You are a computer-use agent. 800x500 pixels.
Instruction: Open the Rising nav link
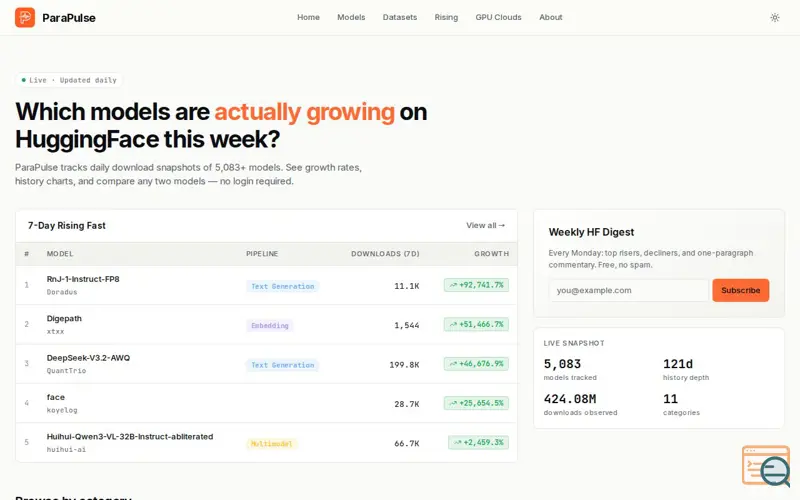point(446,17)
